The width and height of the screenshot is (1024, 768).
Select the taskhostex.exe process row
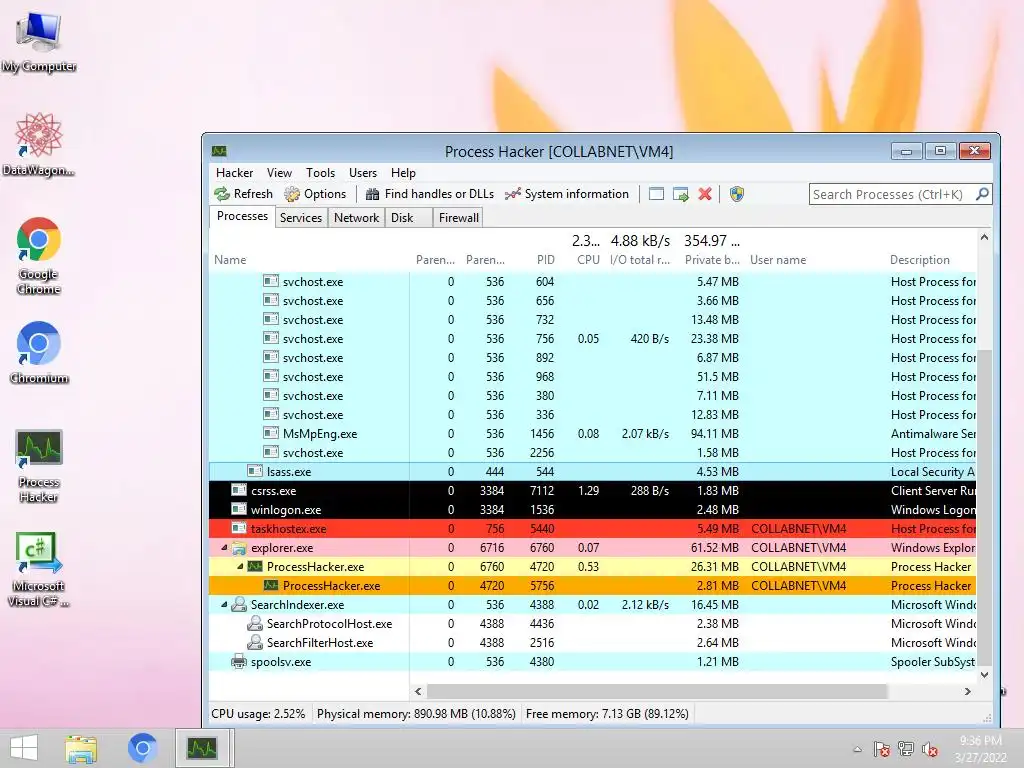tap(592, 529)
